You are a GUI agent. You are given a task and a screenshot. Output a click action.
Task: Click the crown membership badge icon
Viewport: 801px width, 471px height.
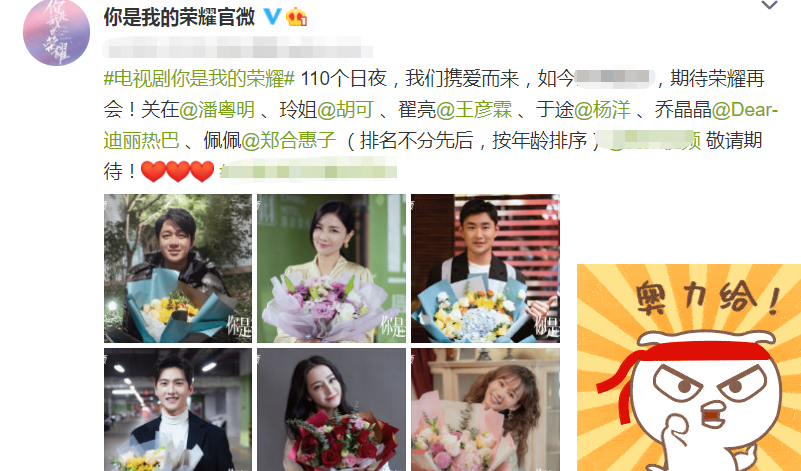pos(296,17)
